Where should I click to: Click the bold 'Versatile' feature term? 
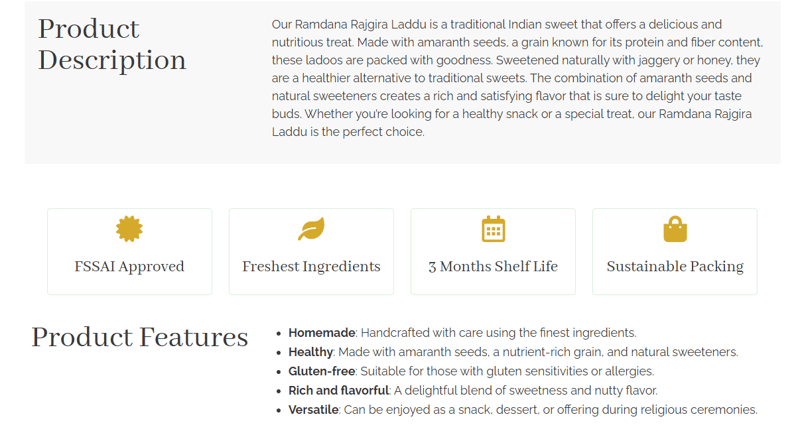click(x=314, y=410)
